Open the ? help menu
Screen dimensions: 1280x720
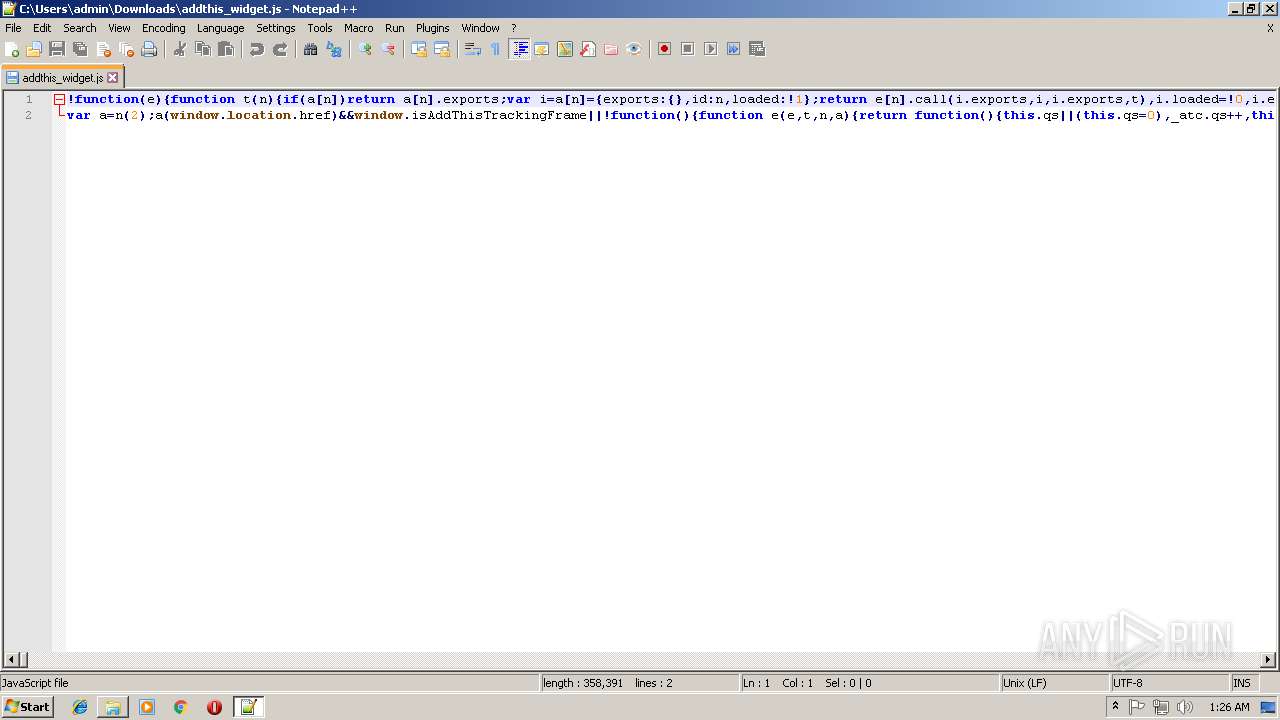514,28
